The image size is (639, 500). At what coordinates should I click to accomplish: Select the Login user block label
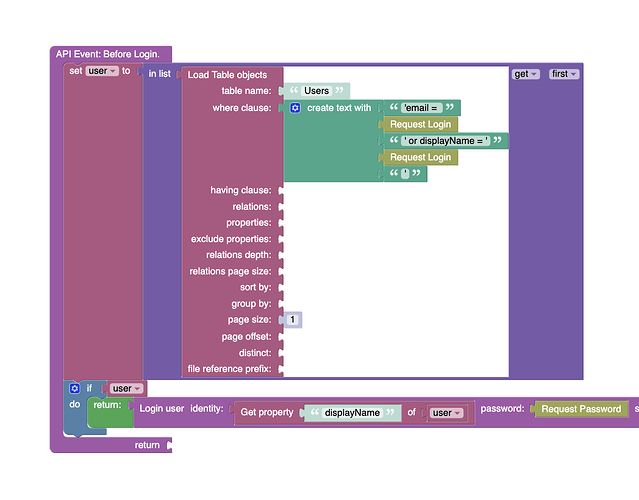(161, 408)
